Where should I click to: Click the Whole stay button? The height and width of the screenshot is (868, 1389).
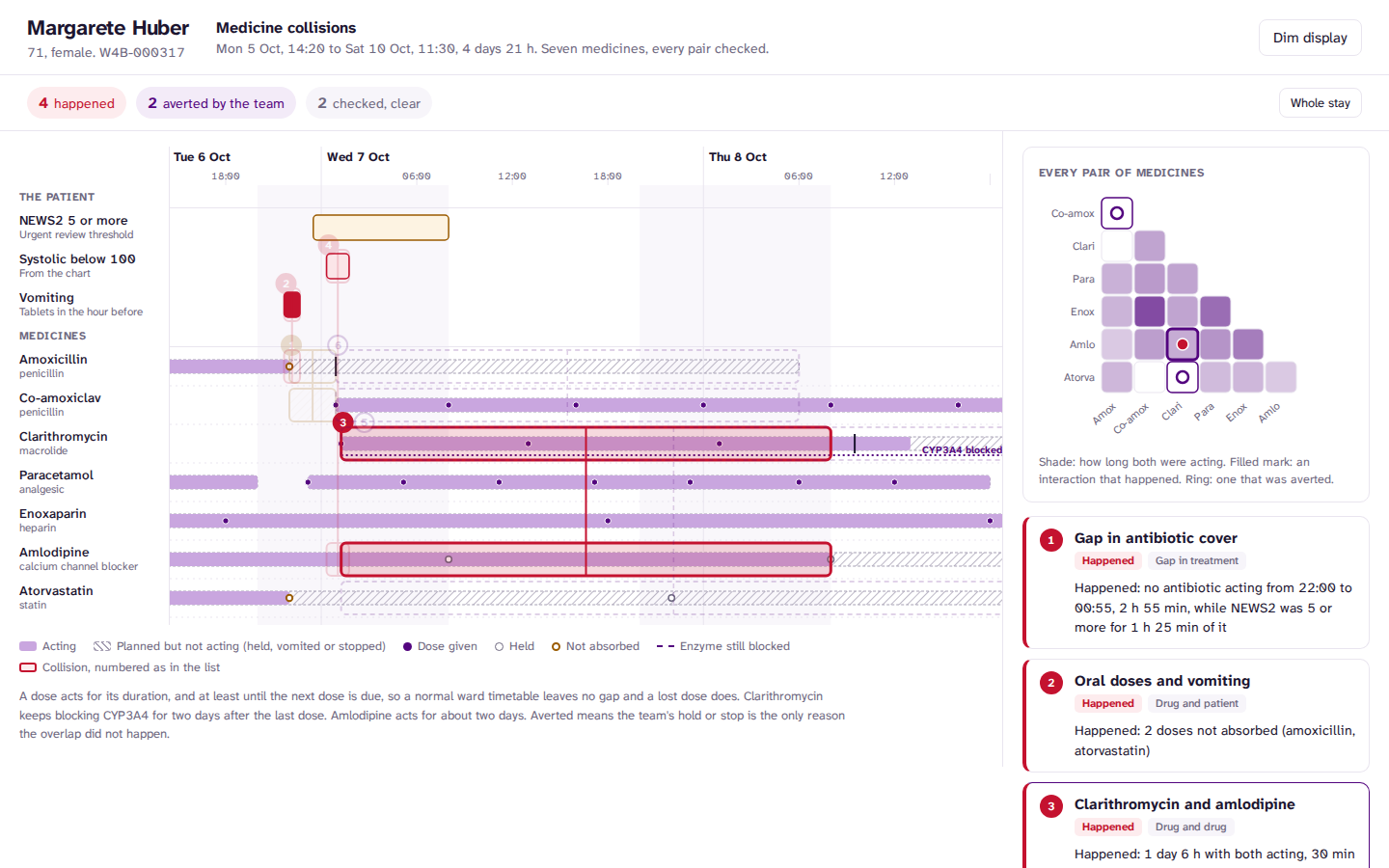[1320, 103]
